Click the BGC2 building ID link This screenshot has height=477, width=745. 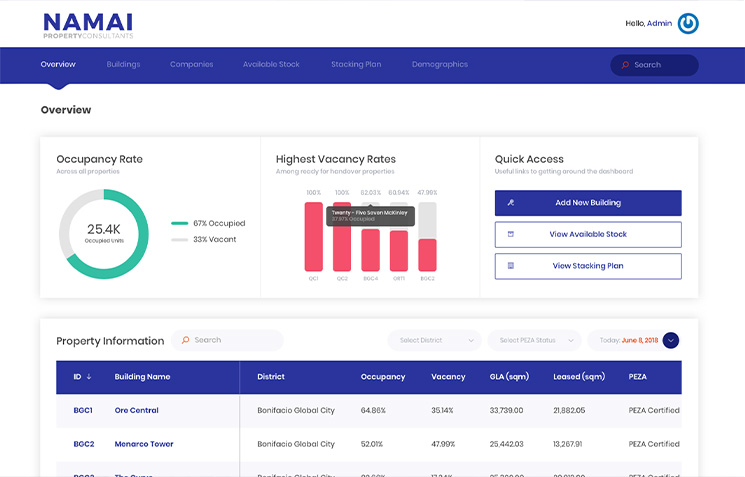pos(84,444)
